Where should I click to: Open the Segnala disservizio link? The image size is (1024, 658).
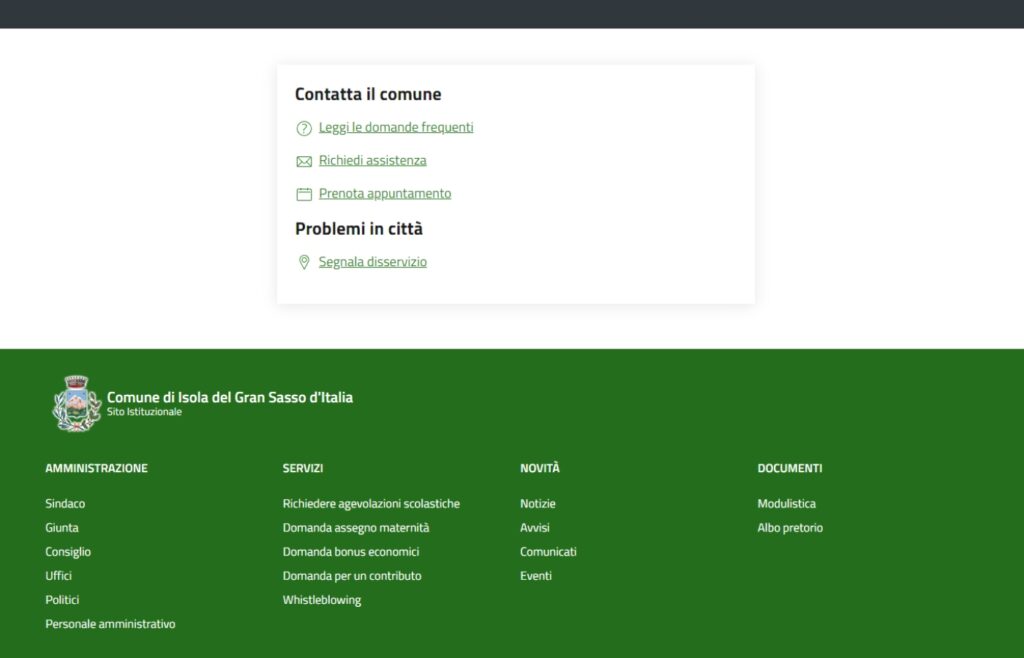click(372, 262)
